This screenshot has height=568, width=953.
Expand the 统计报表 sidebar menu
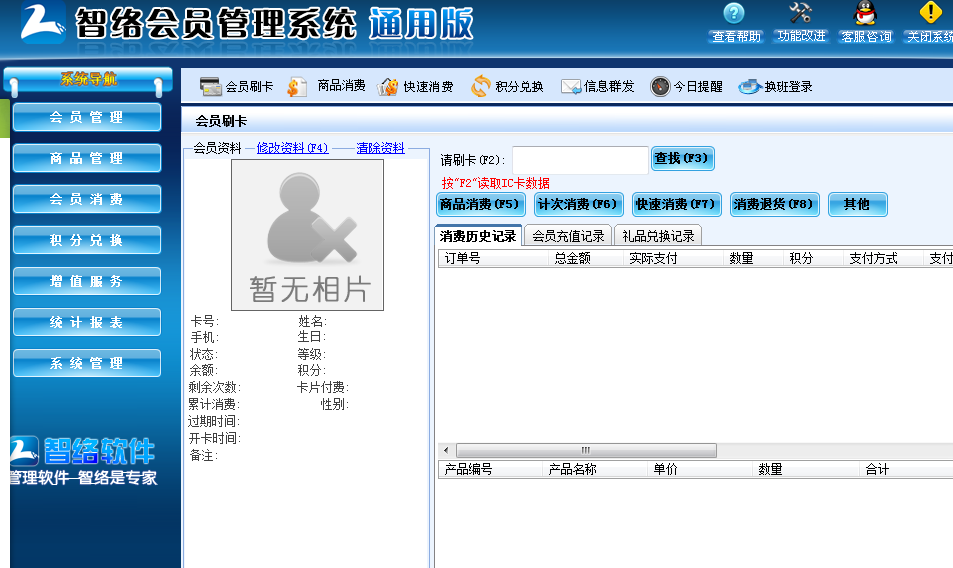pos(87,322)
